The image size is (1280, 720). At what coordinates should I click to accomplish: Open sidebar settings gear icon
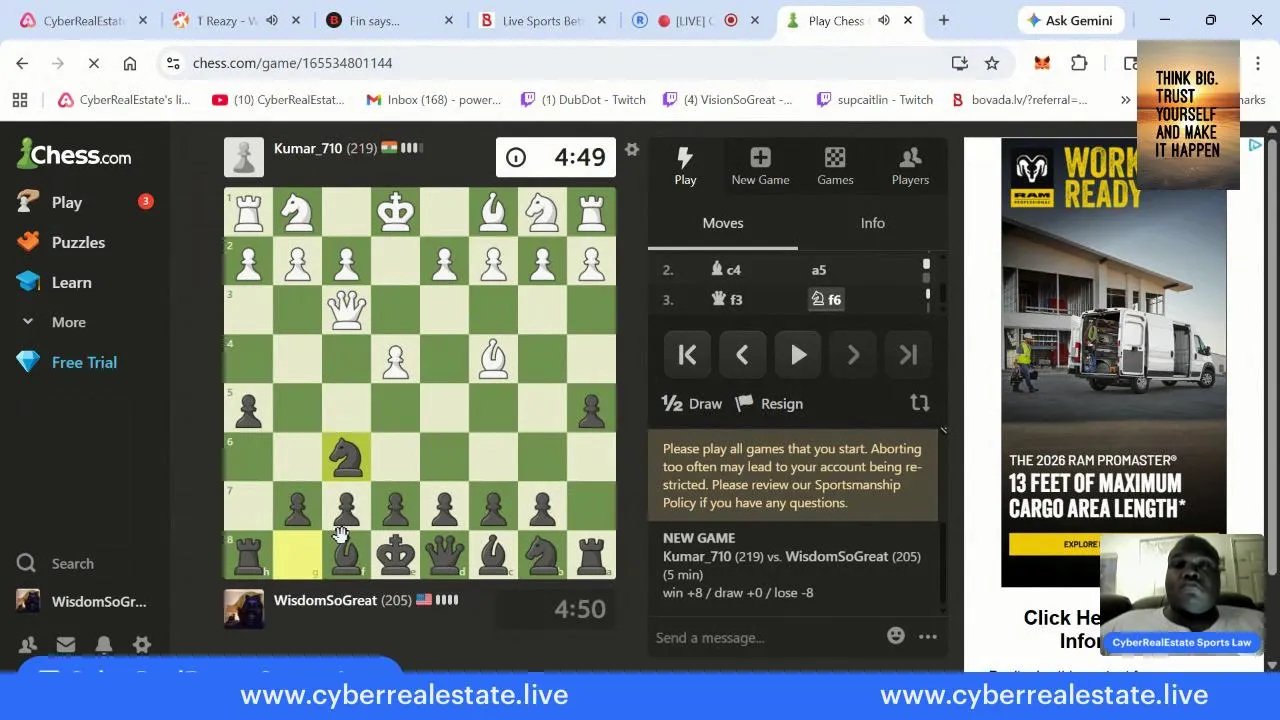point(142,645)
